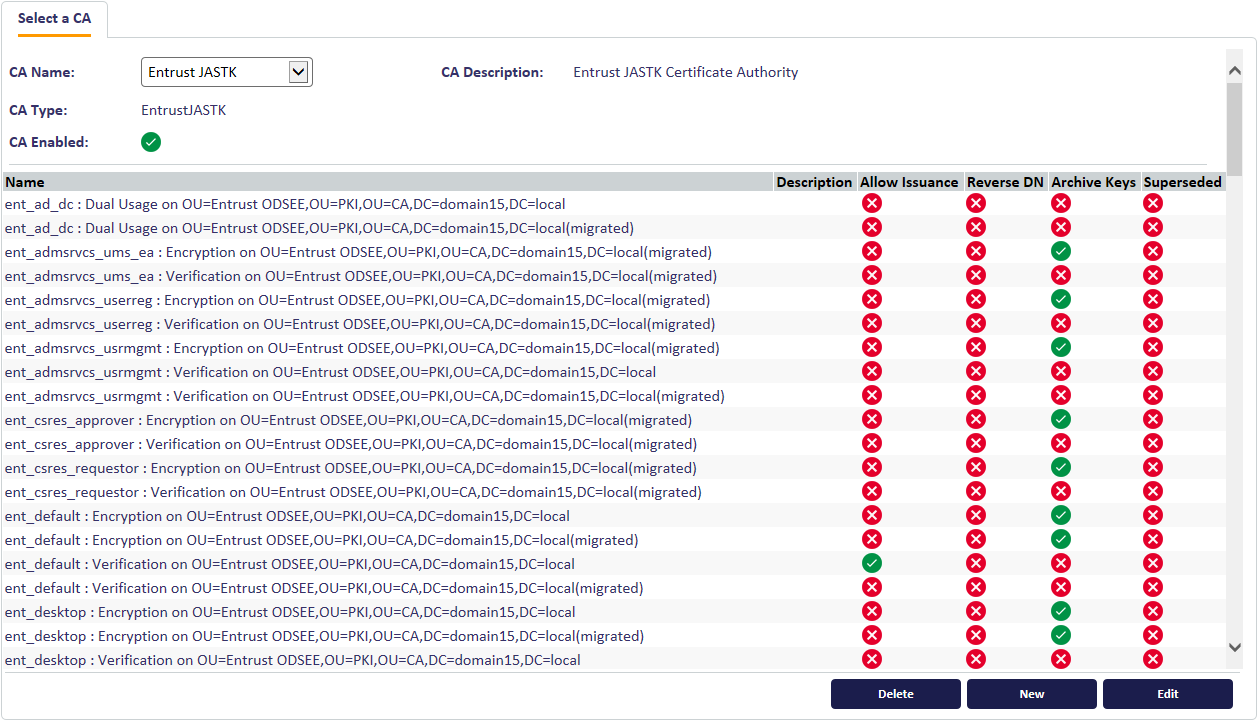
Task: Click Superseded icon for ent_admsrvcs_userreg Verification row
Action: click(1153, 323)
